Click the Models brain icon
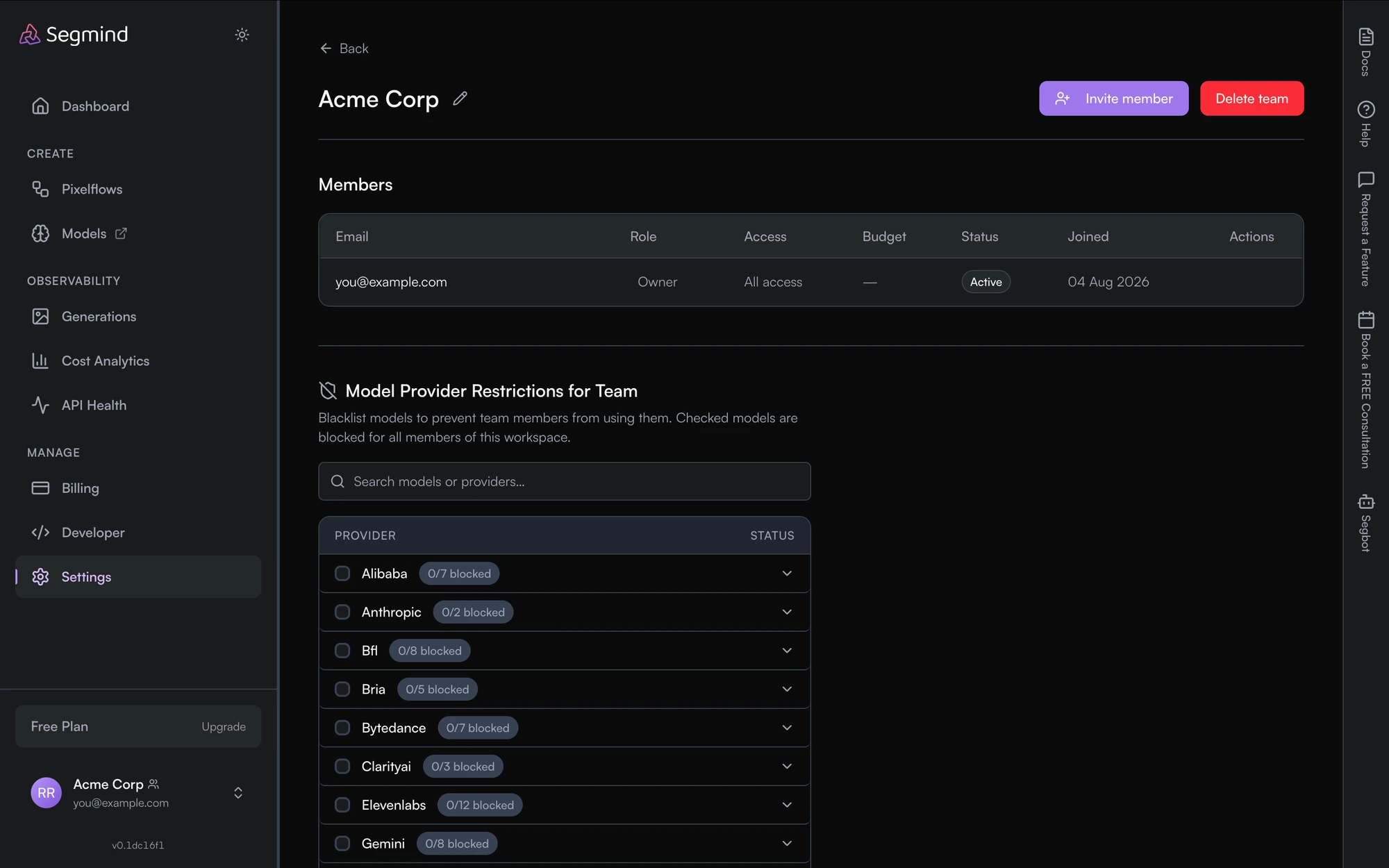Viewport: 1389px width, 868px height. tap(40, 233)
